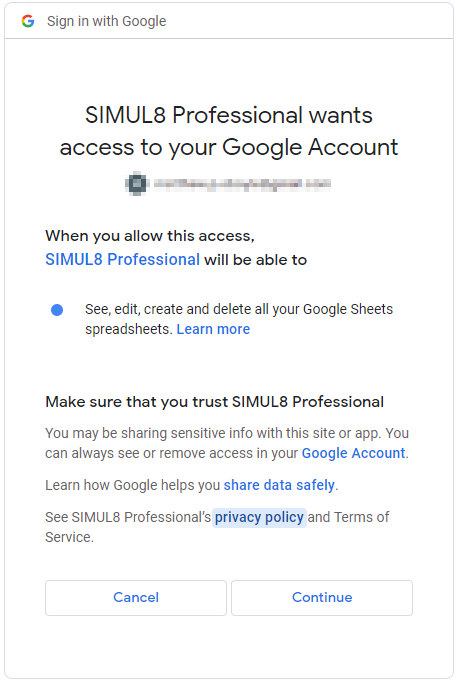
Task: Click the 'will be able to' text
Action: coord(256,260)
